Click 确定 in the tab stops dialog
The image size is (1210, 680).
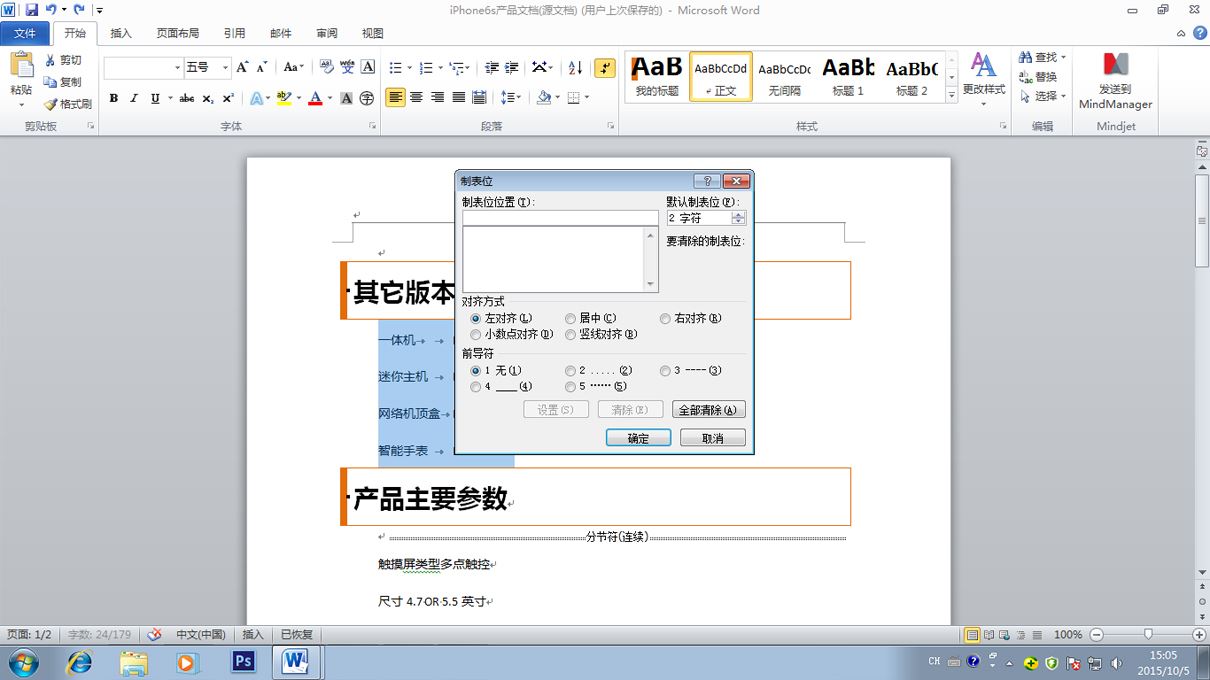638,438
